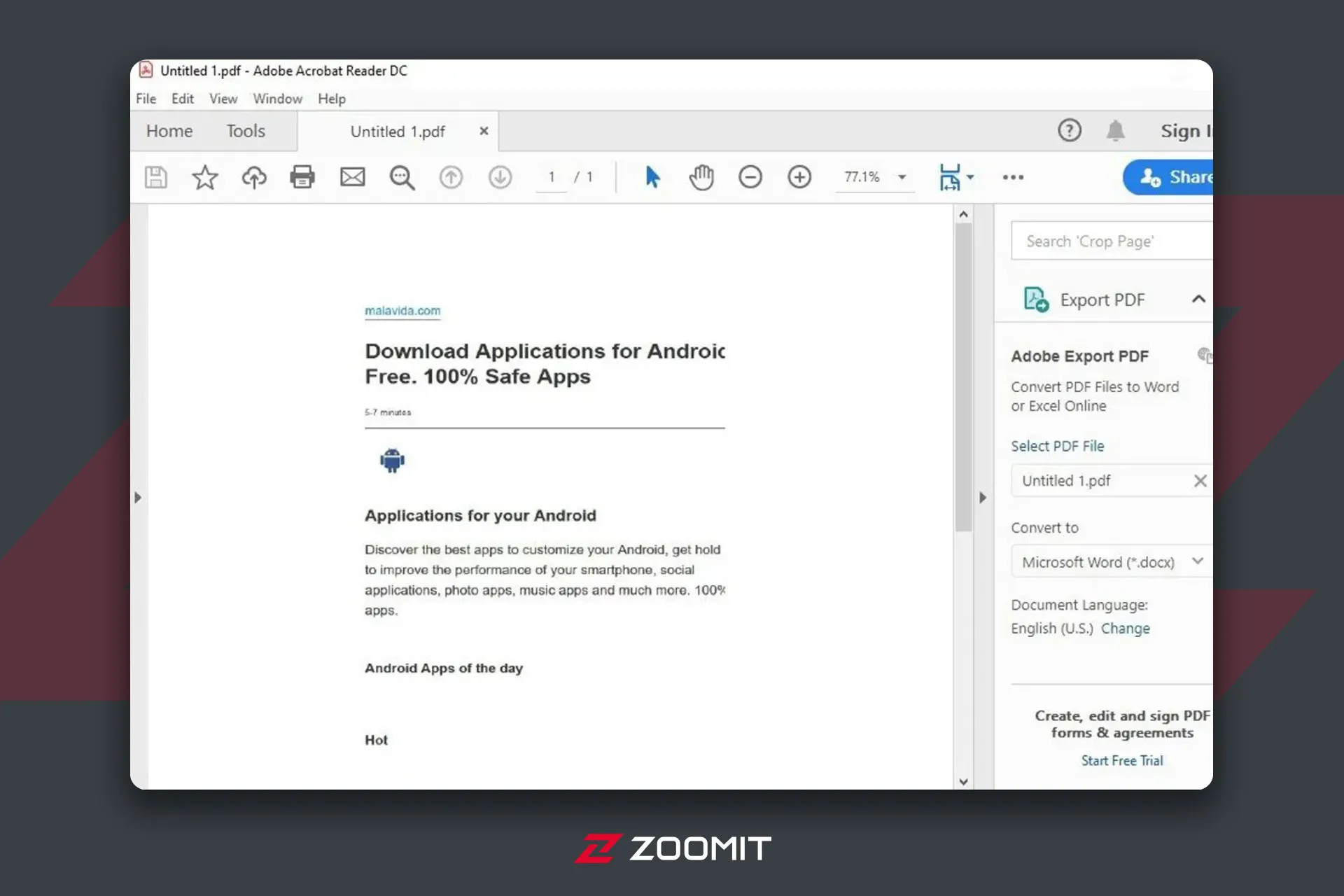Expand the left navigation pane arrow
The height and width of the screenshot is (896, 1344).
click(x=138, y=498)
